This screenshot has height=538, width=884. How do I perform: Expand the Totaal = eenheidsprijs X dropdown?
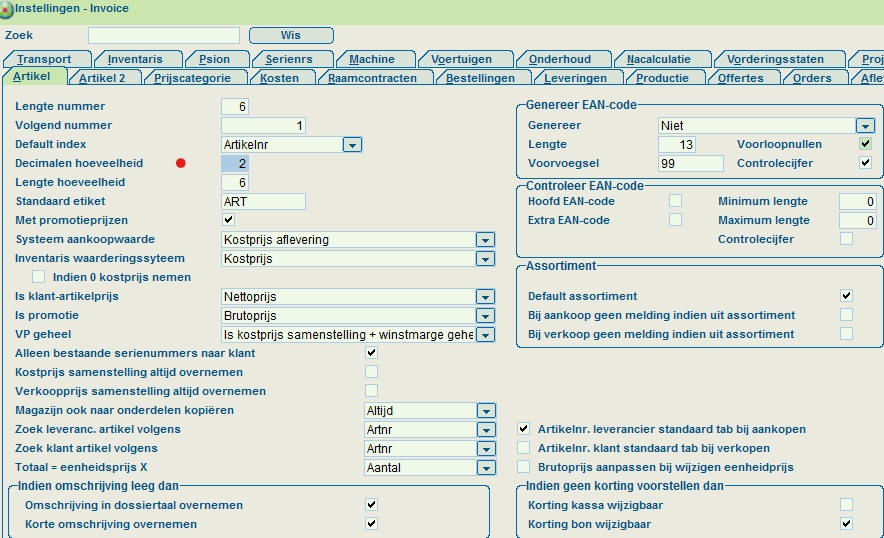[x=485, y=468]
